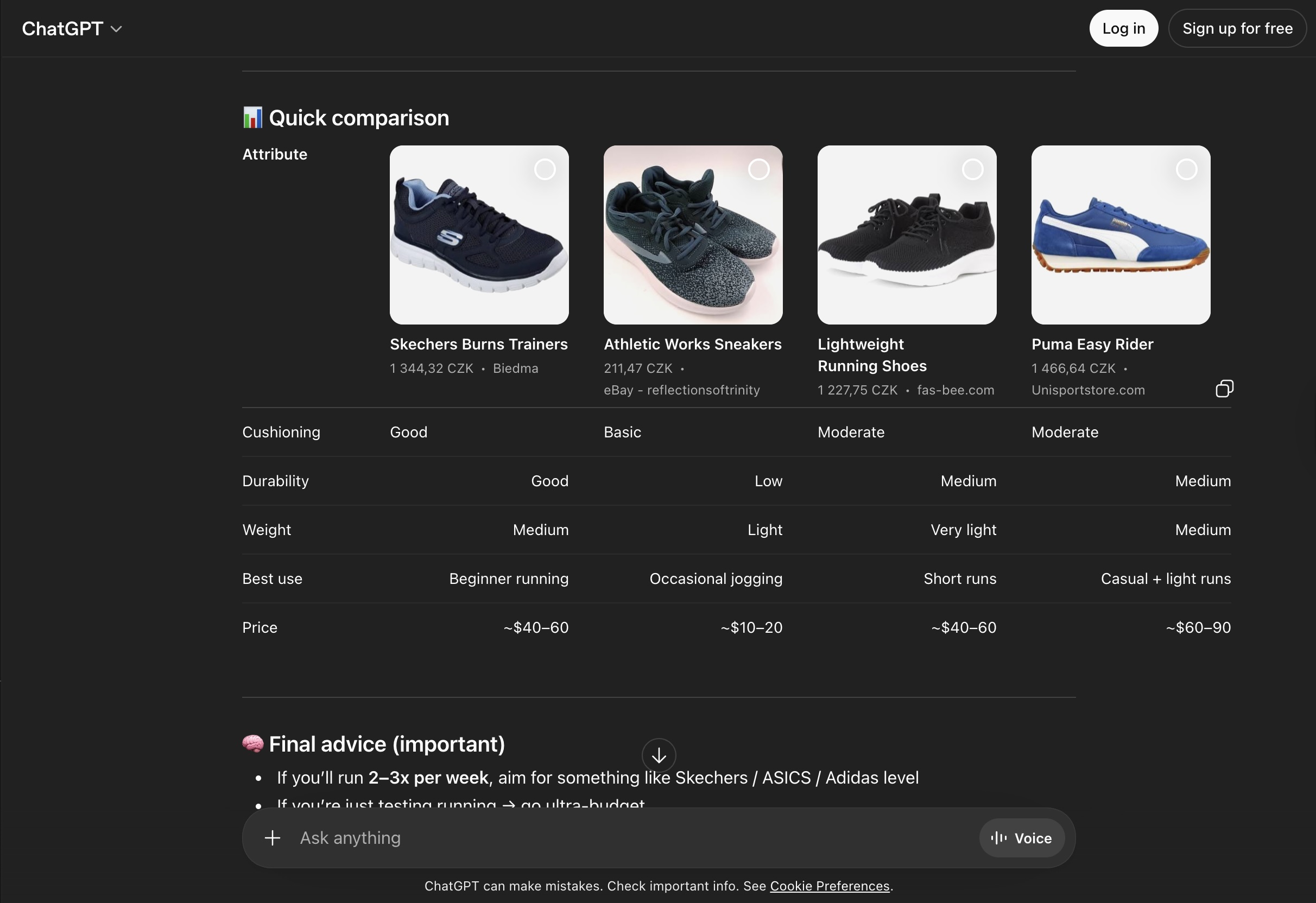Click the Ask anything input field
Screen dimensions: 1316x903
coord(566,838)
